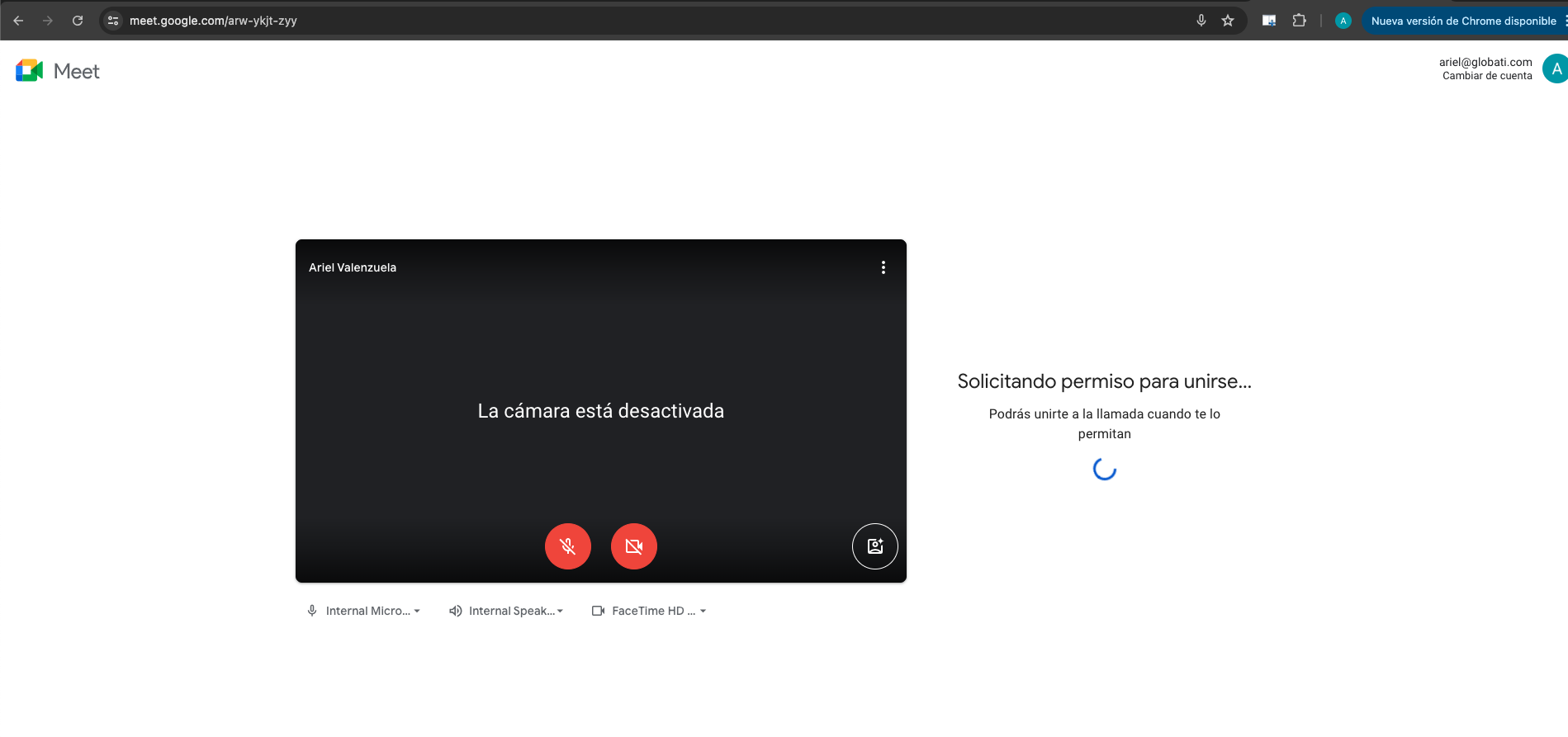Open the account avatar in Meet header
The height and width of the screenshot is (737, 1568).
pos(1555,69)
